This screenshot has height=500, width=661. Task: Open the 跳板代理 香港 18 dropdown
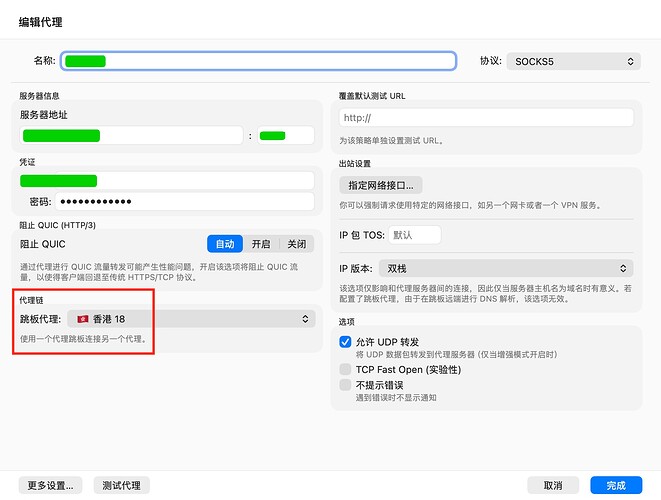[x=191, y=319]
